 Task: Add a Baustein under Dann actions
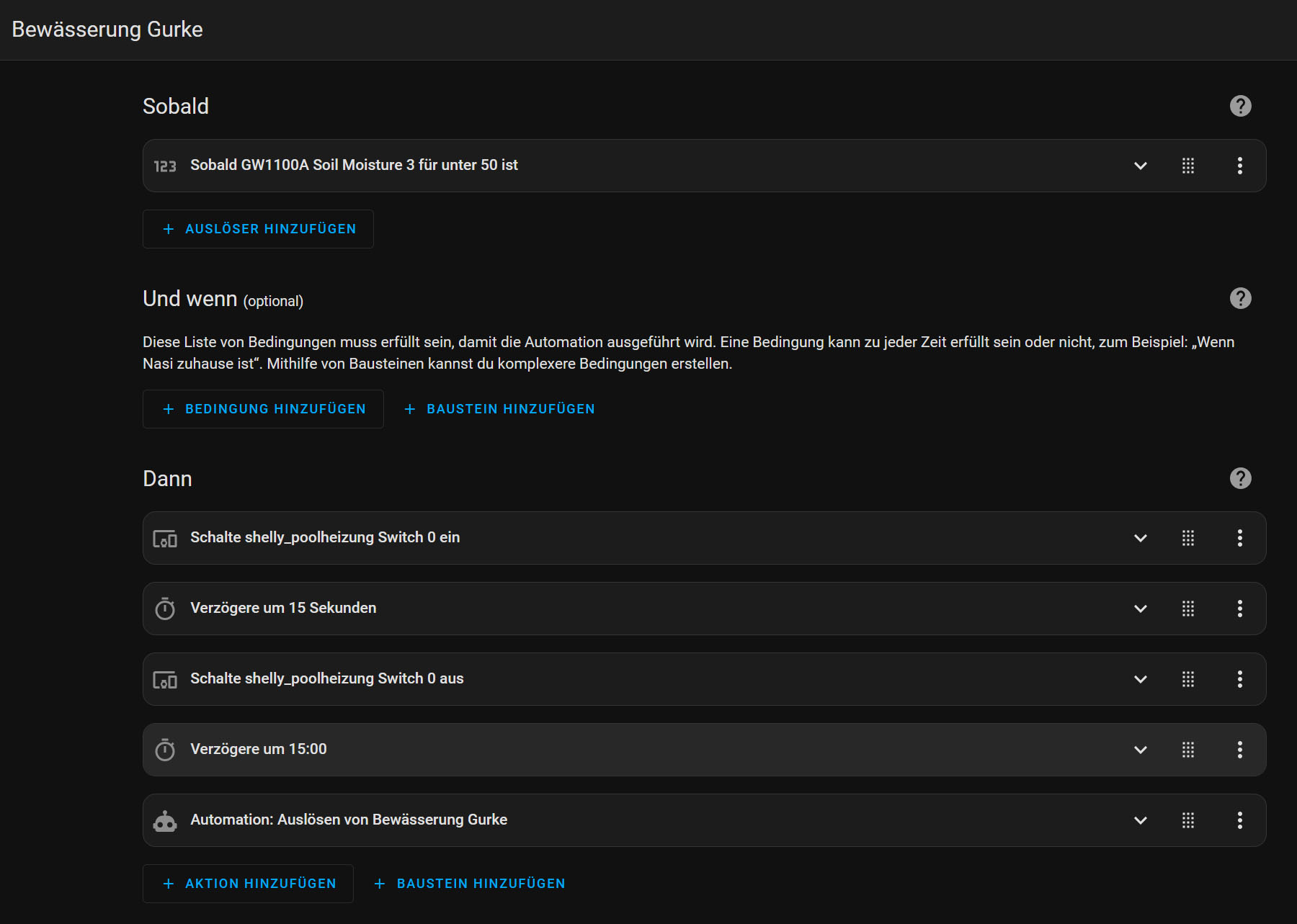click(x=470, y=884)
